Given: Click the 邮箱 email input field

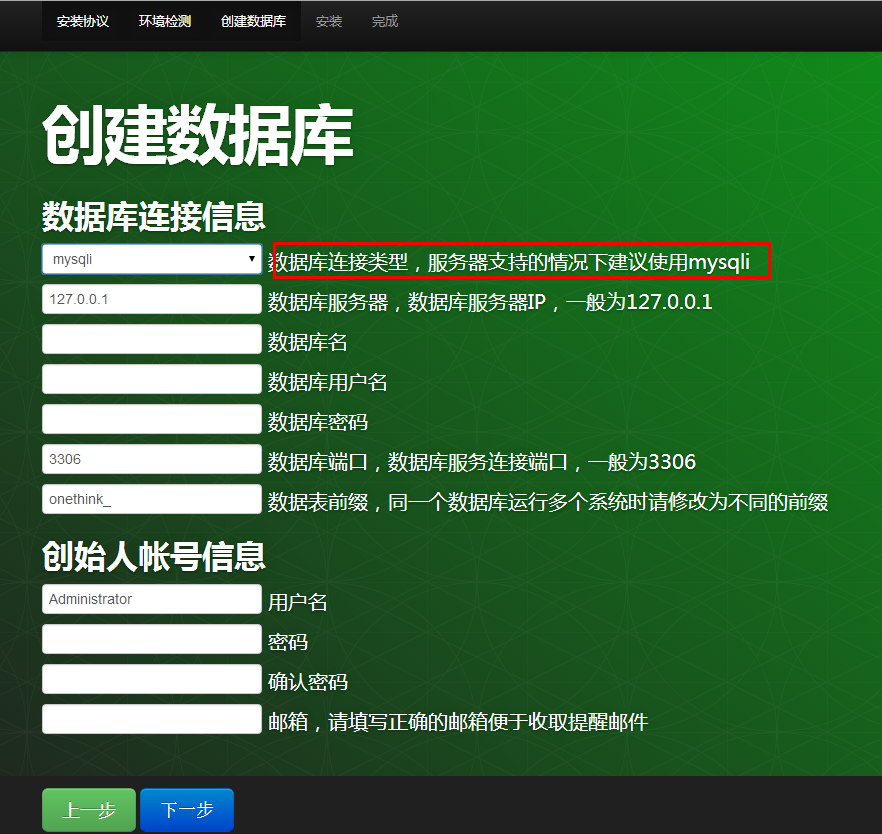Looking at the screenshot, I should 151,719.
